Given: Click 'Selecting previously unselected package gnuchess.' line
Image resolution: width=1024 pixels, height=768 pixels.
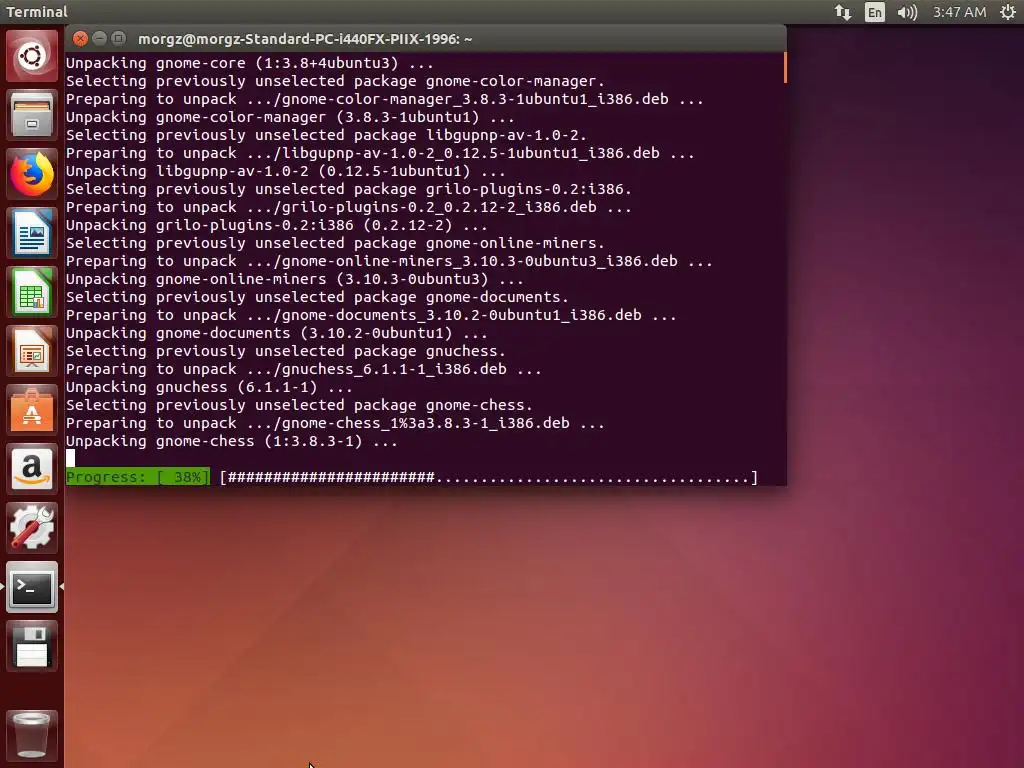Looking at the screenshot, I should point(286,351).
